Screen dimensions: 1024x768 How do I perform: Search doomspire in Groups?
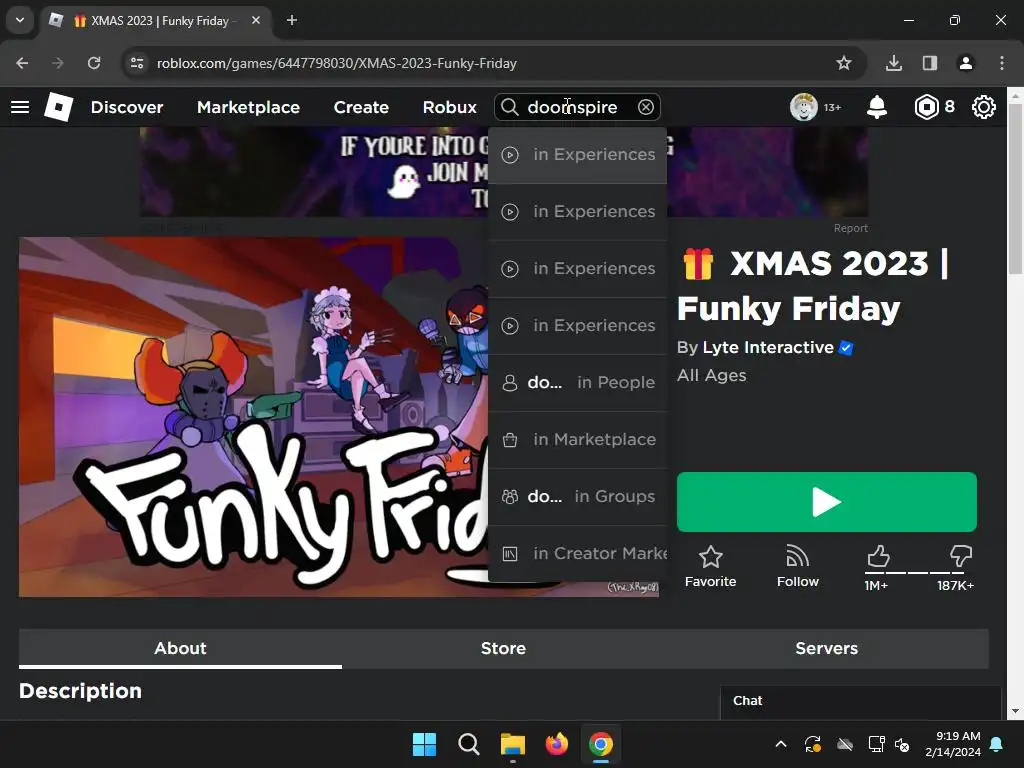click(577, 496)
